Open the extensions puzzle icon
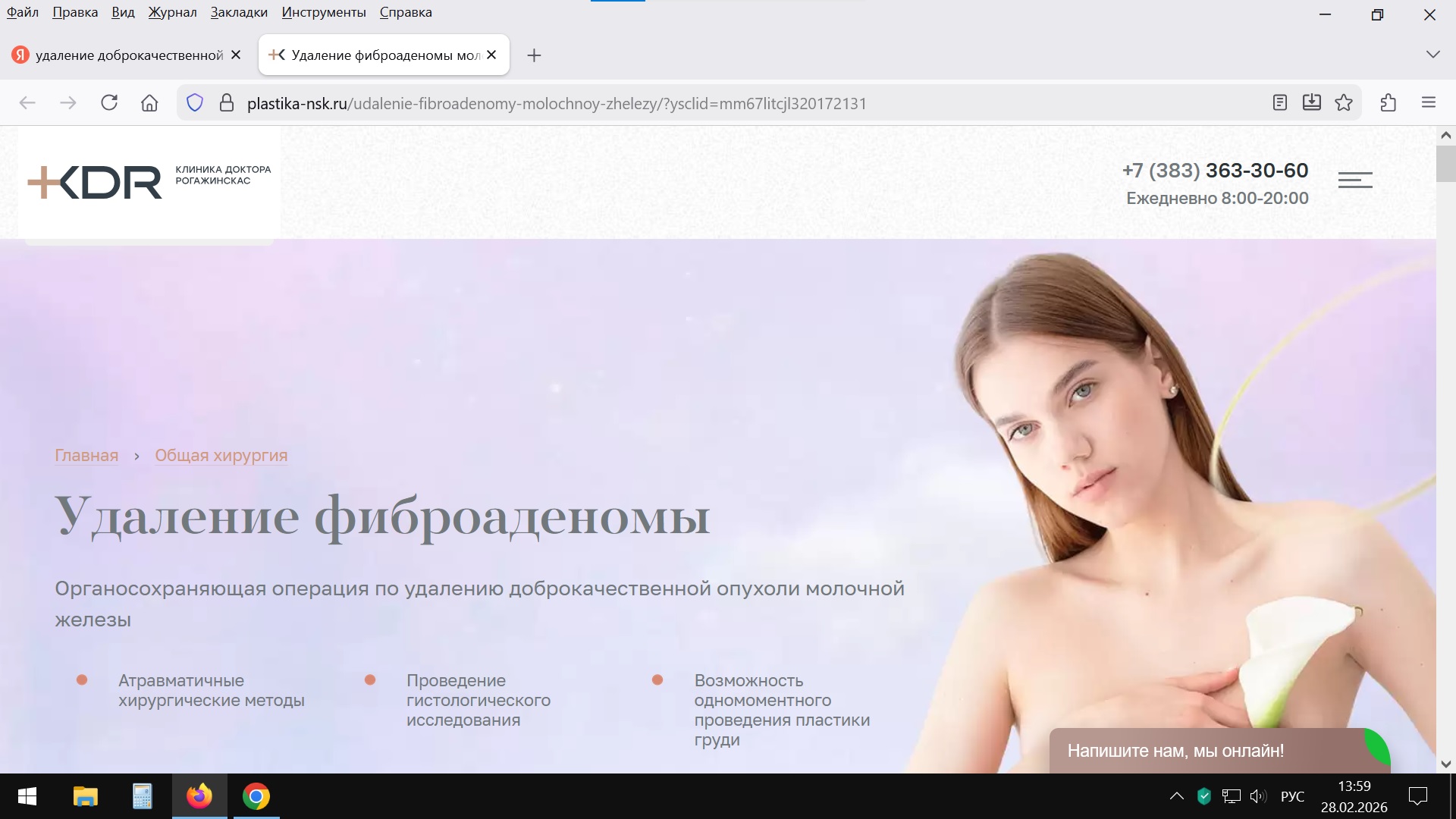Image resolution: width=1456 pixels, height=819 pixels. click(x=1389, y=102)
